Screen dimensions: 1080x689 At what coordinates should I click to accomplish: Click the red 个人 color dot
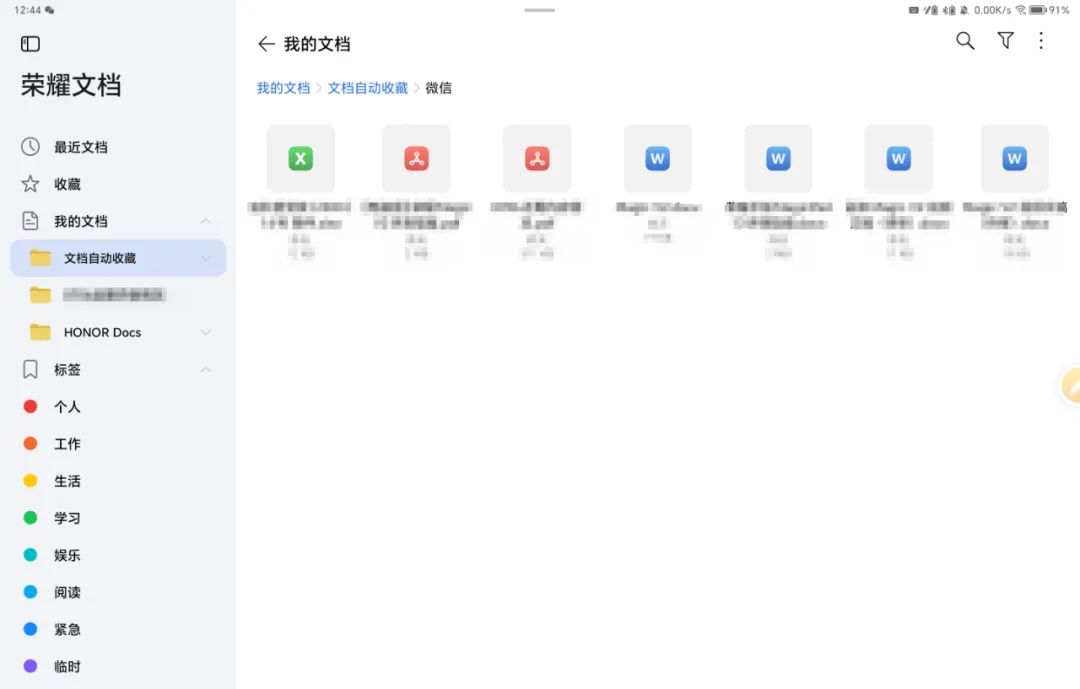30,407
